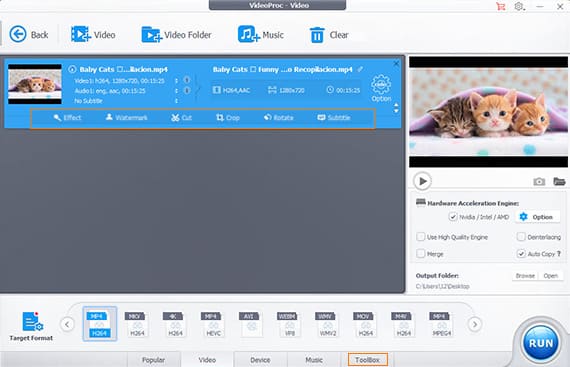Start conversion with RUN button

[x=541, y=343]
